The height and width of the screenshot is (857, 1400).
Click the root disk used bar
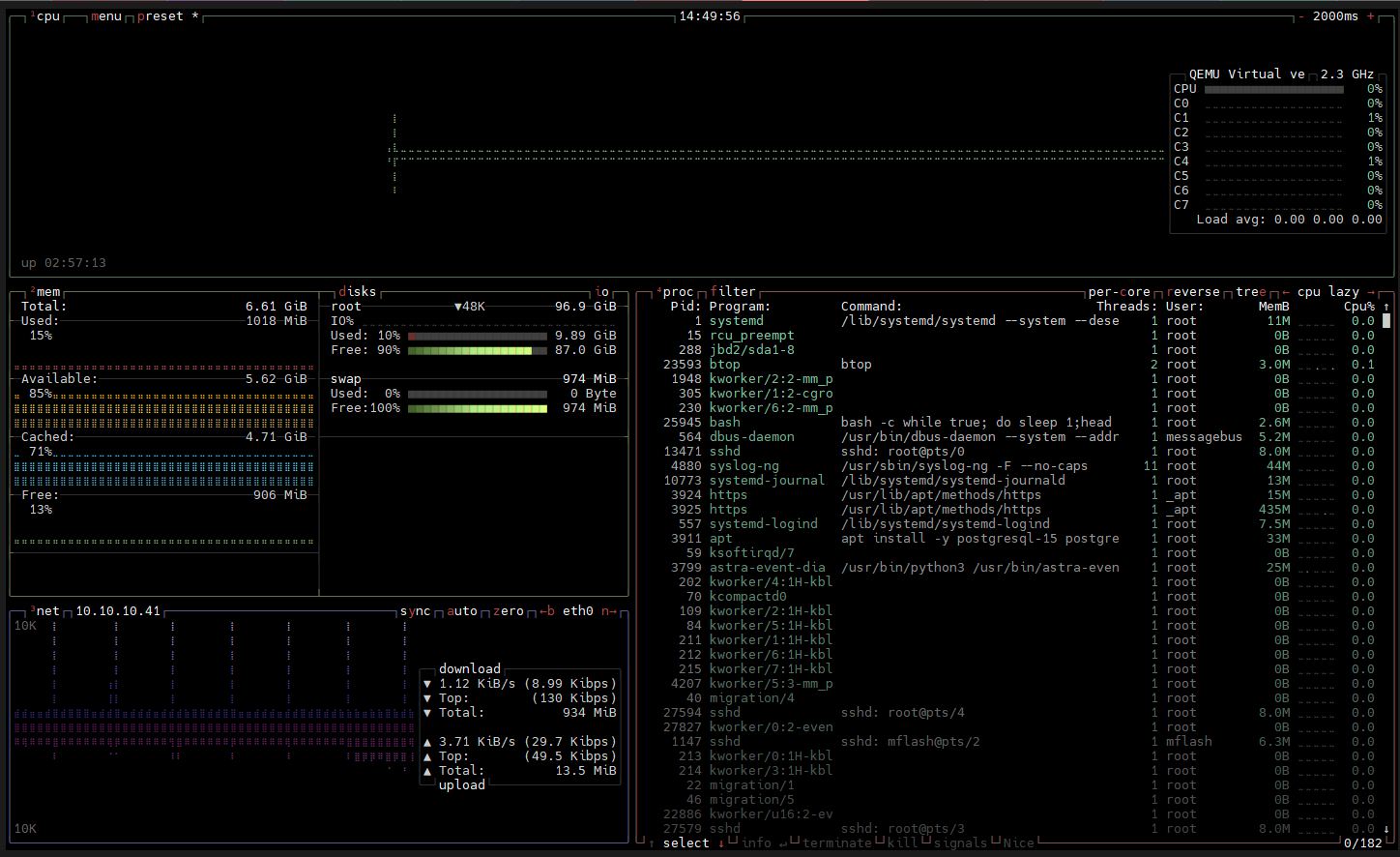tap(478, 336)
